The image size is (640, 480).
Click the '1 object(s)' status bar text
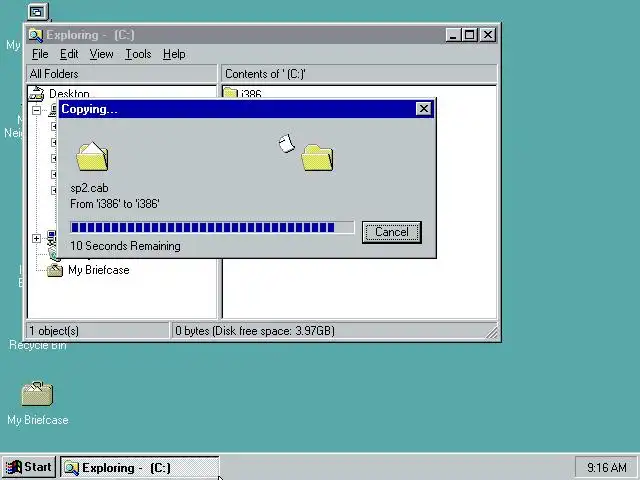[x=54, y=331]
